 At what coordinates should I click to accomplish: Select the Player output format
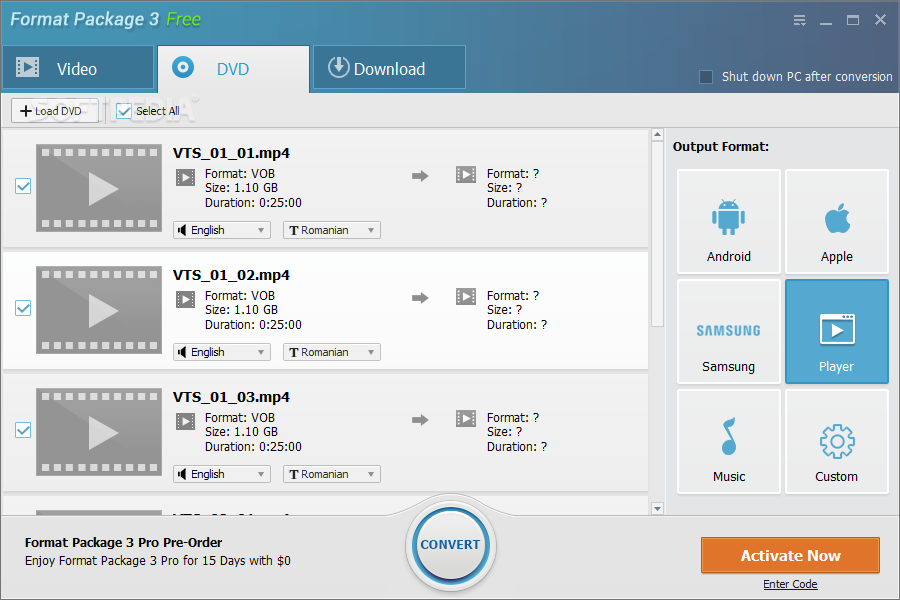click(x=836, y=331)
